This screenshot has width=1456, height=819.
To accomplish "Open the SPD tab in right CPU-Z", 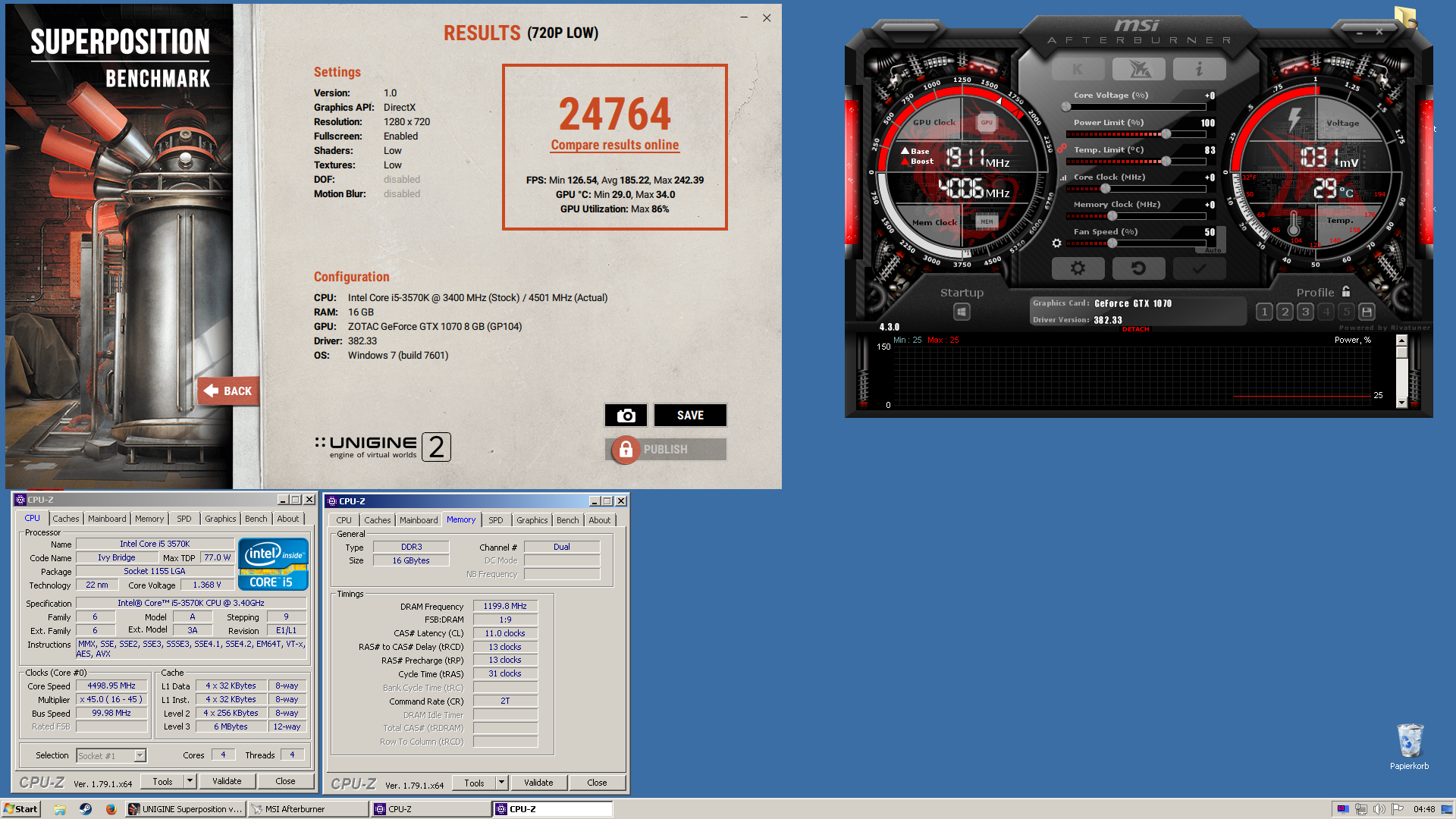I will 495,520.
